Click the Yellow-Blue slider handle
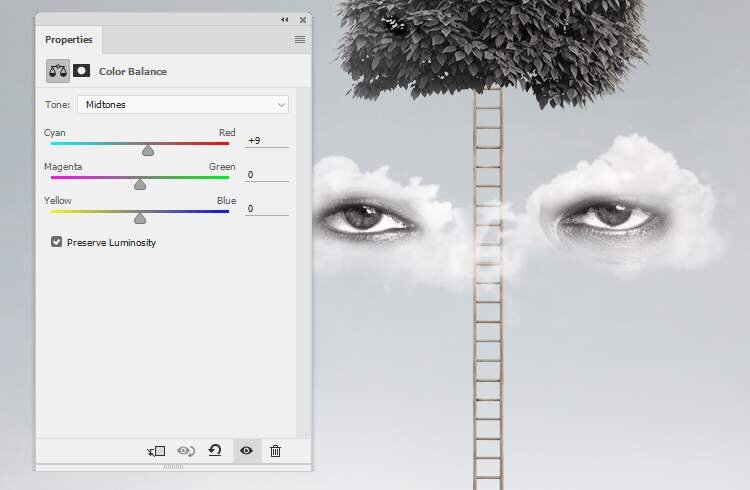Viewport: 750px width, 490px height. pos(140,218)
